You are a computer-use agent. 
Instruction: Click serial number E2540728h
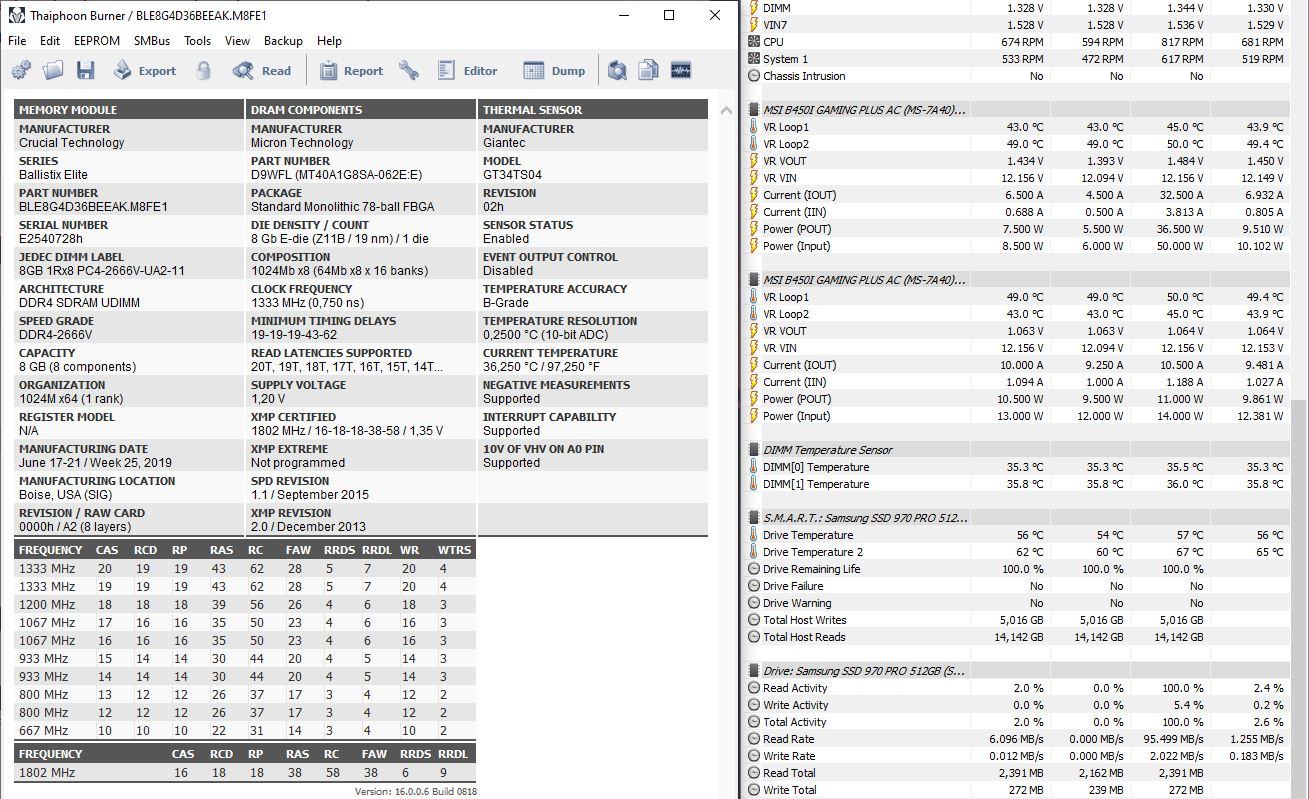click(x=51, y=239)
